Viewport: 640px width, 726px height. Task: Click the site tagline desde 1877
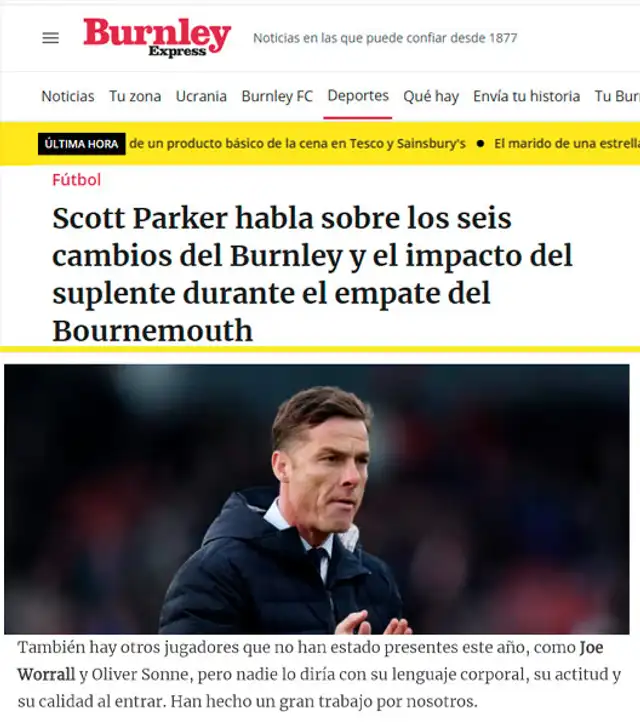385,38
